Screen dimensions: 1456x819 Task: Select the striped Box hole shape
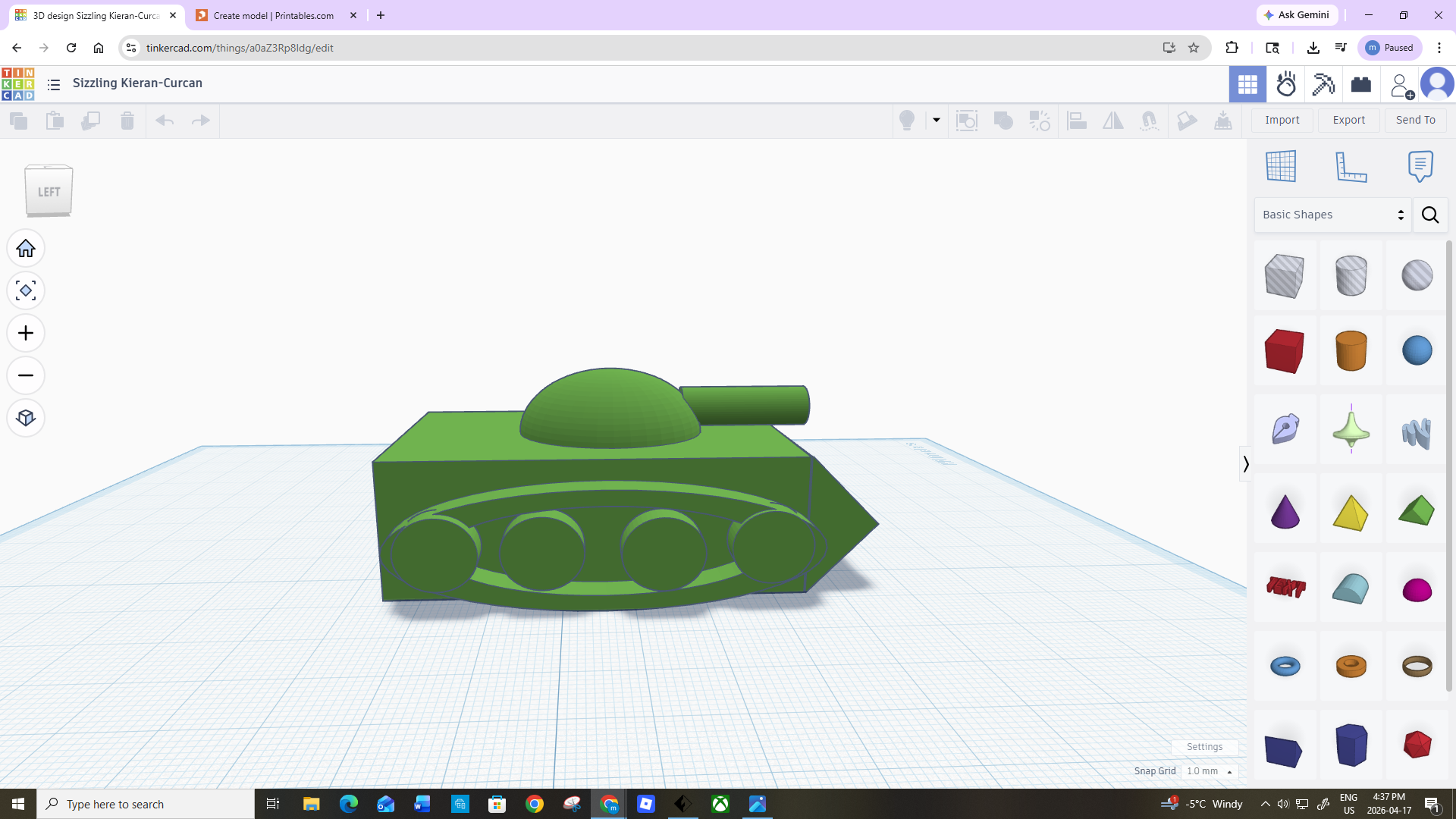click(1285, 275)
